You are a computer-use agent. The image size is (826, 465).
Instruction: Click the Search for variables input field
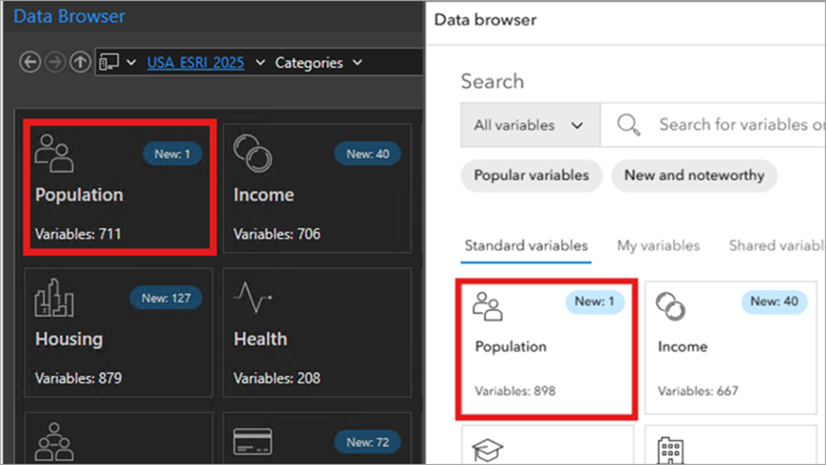(740, 125)
